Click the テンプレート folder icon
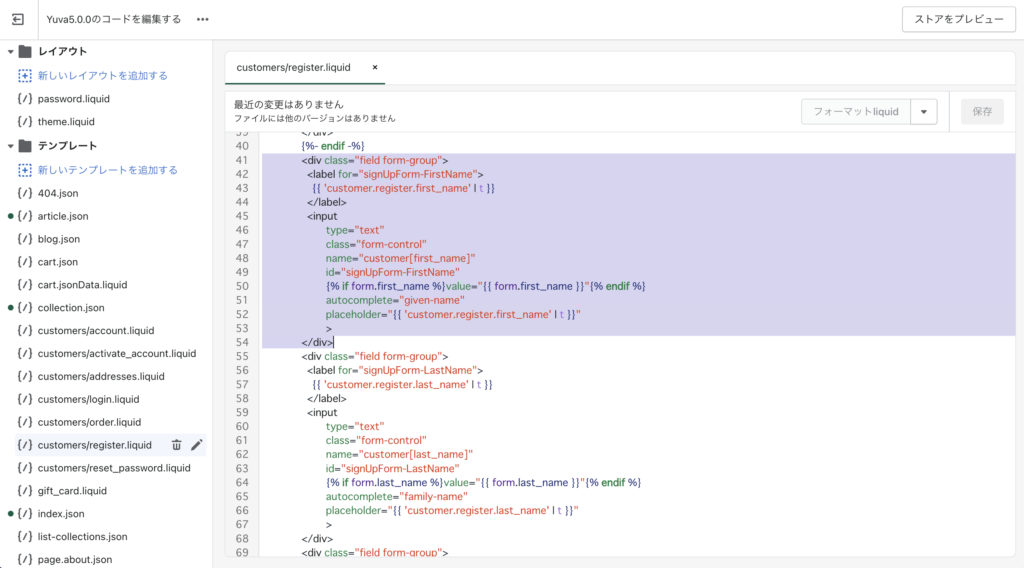Screen dimensions: 1024x568 pos(25,146)
